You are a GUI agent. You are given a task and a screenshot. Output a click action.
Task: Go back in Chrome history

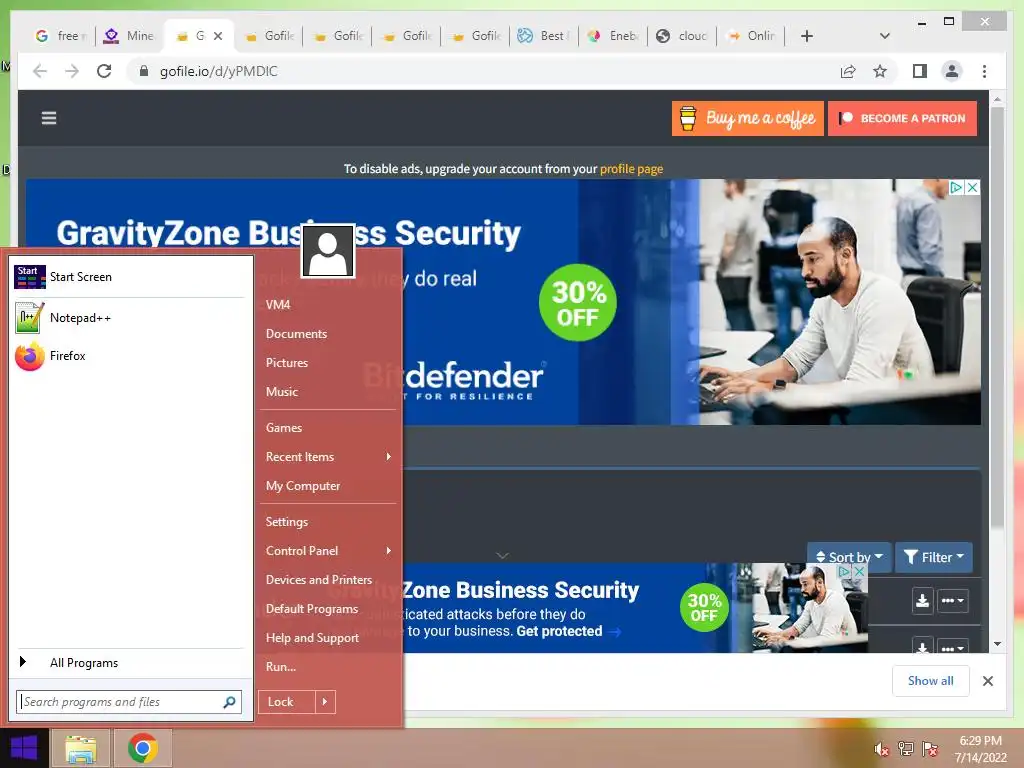coord(40,71)
